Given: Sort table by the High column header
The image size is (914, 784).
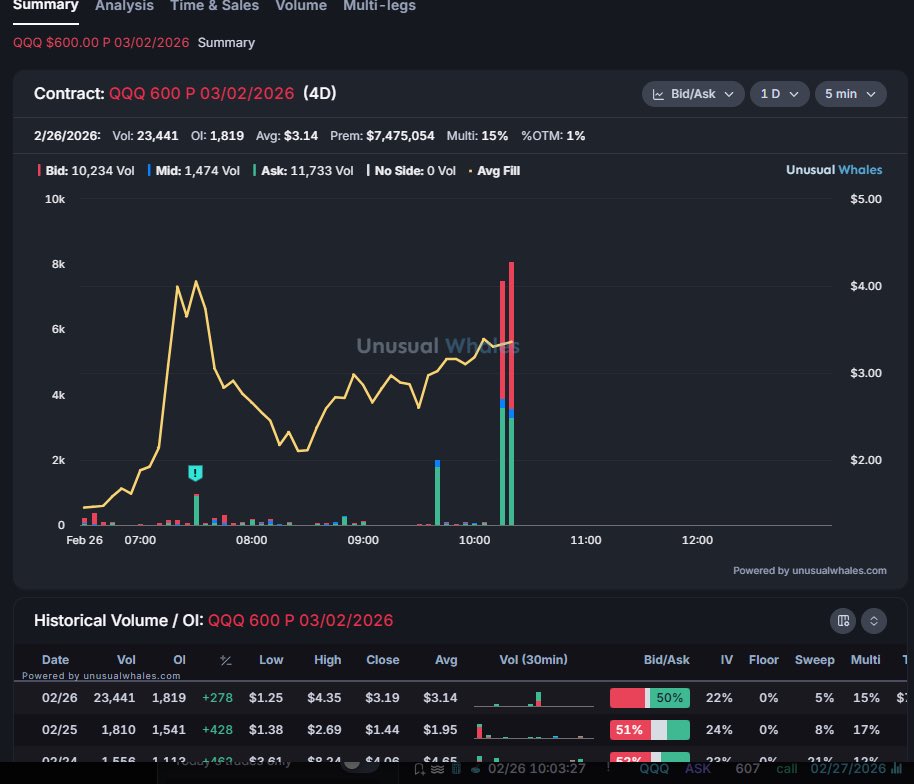Looking at the screenshot, I should coord(328,660).
